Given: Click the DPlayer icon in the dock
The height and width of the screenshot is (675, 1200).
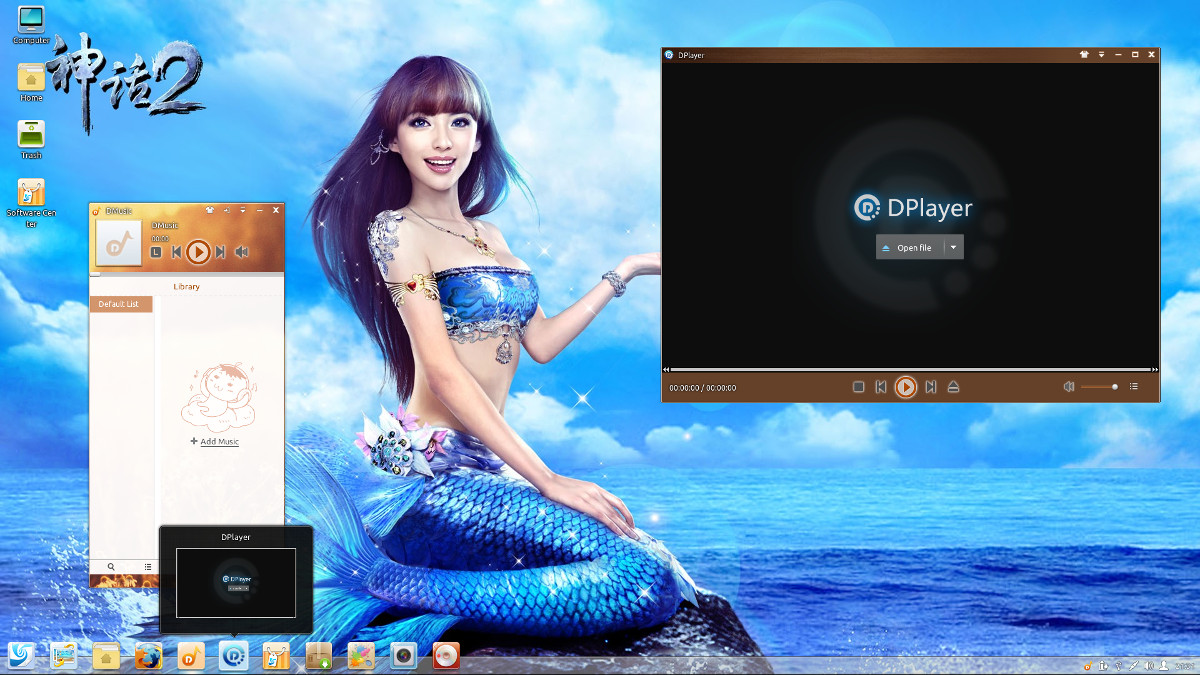Looking at the screenshot, I should pyautogui.click(x=234, y=655).
